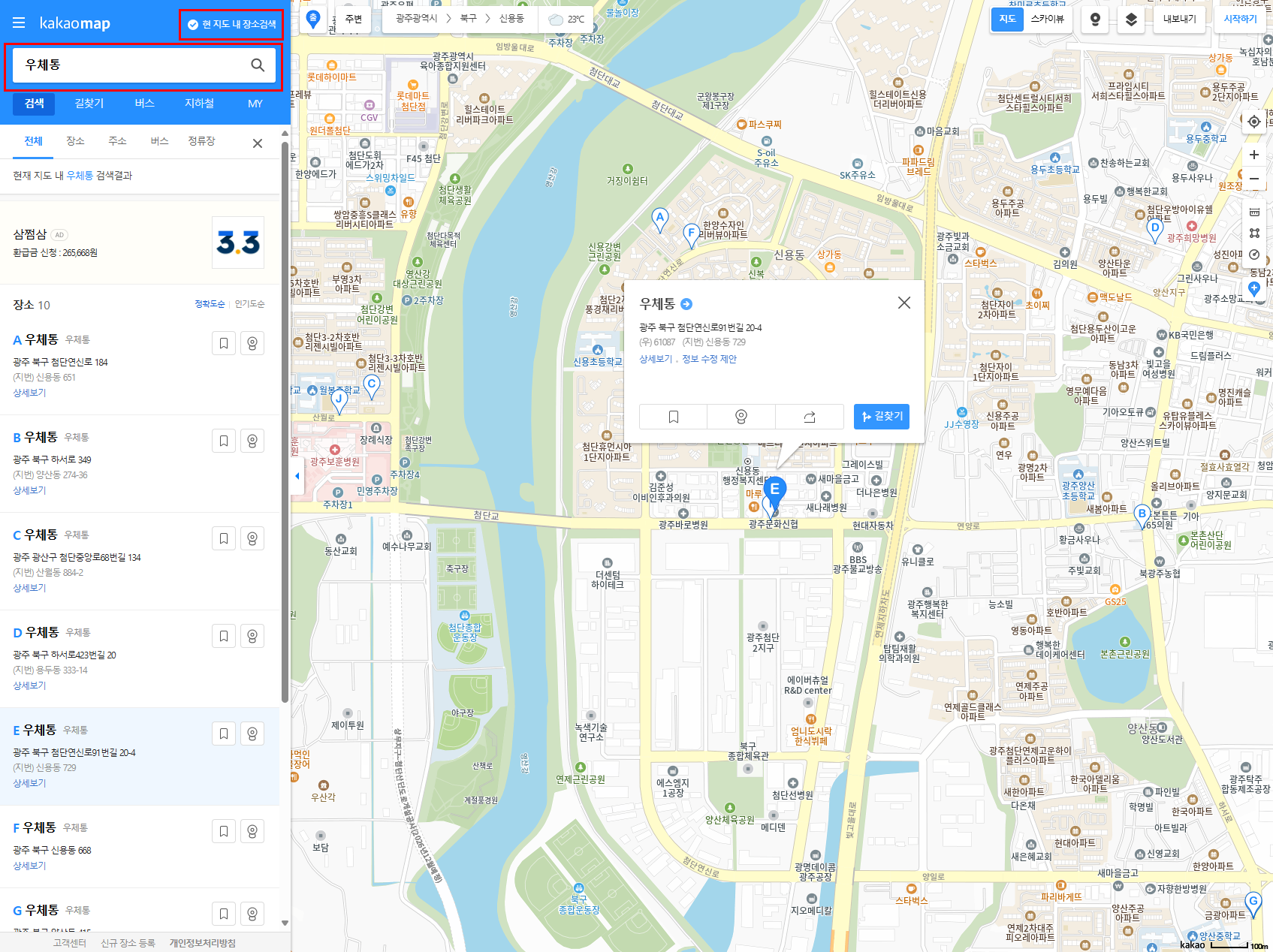Open 상세보기 for result C
1273x952 pixels.
[x=29, y=588]
